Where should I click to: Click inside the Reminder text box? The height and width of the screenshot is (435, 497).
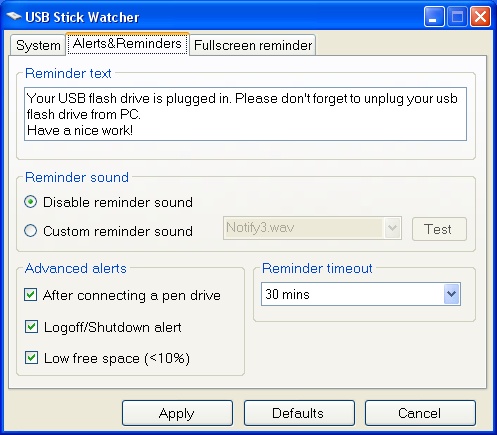[x=245, y=114]
